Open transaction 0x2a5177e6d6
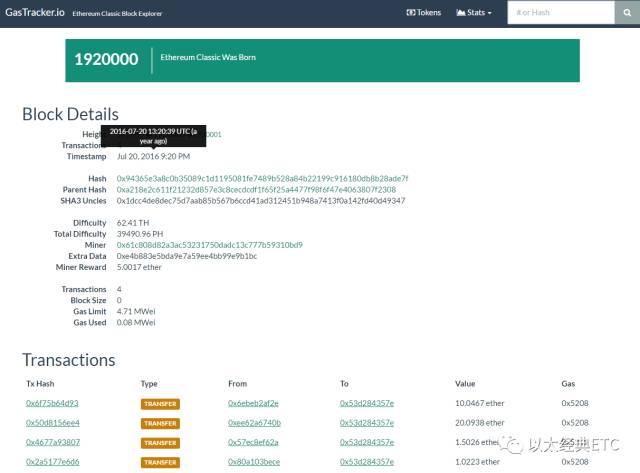 [x=53, y=462]
